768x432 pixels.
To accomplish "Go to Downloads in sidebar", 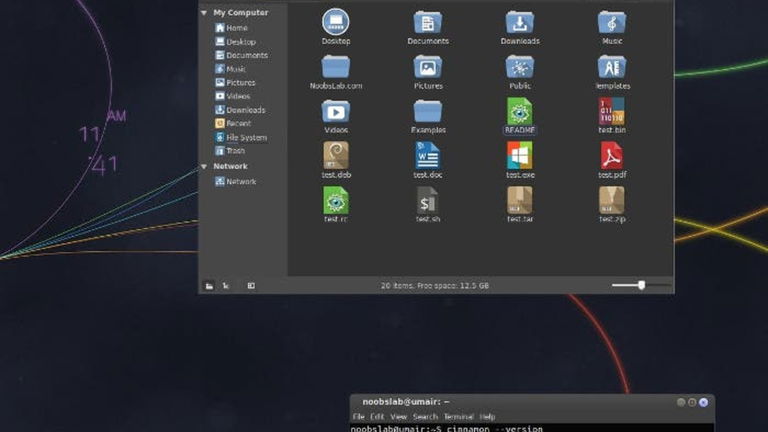I will tap(240, 110).
